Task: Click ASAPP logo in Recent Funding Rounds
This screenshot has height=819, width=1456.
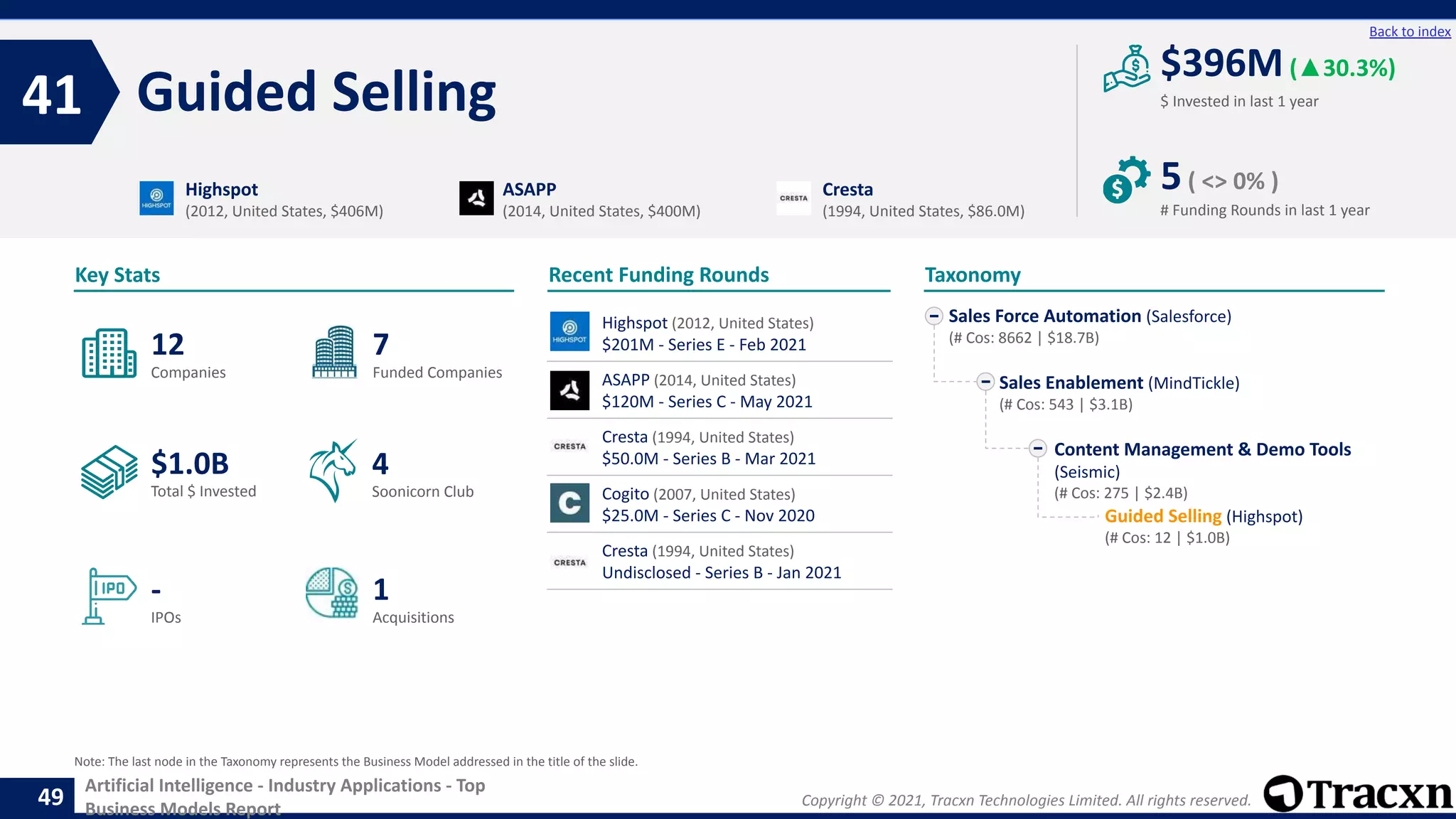Action: 569,390
